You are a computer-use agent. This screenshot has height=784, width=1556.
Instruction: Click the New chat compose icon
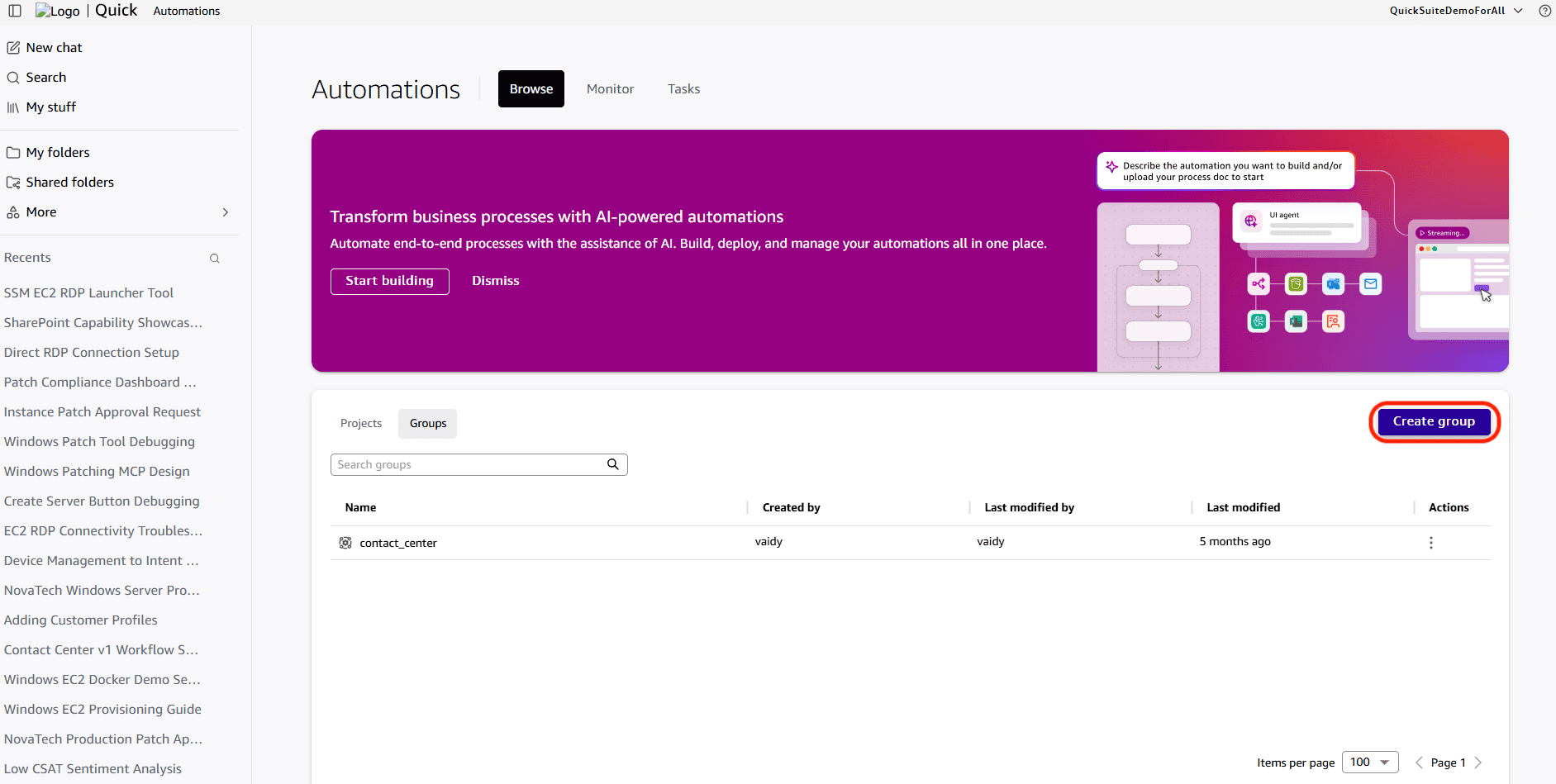tap(13, 48)
